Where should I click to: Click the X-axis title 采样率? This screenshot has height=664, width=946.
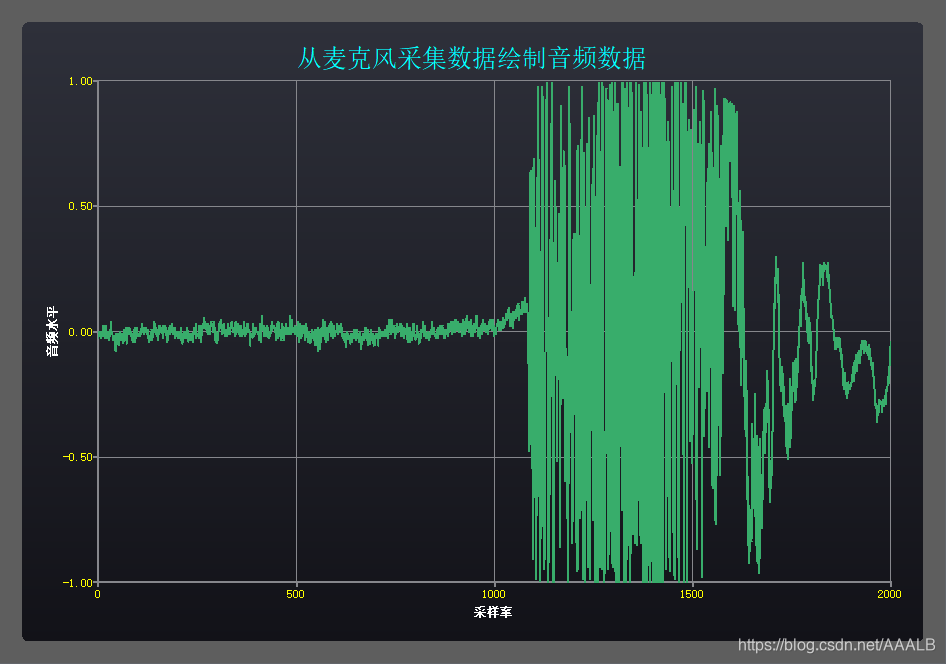point(493,613)
